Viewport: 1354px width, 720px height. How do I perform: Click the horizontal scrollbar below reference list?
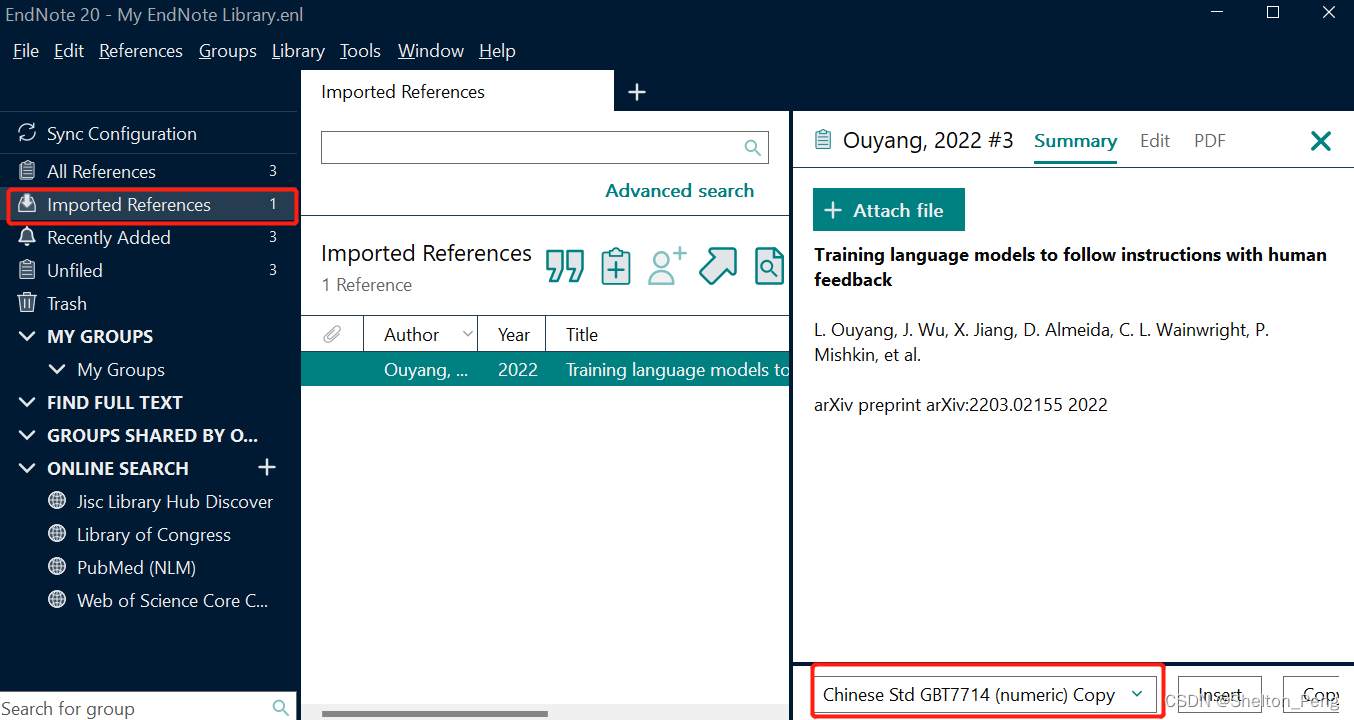pos(435,714)
